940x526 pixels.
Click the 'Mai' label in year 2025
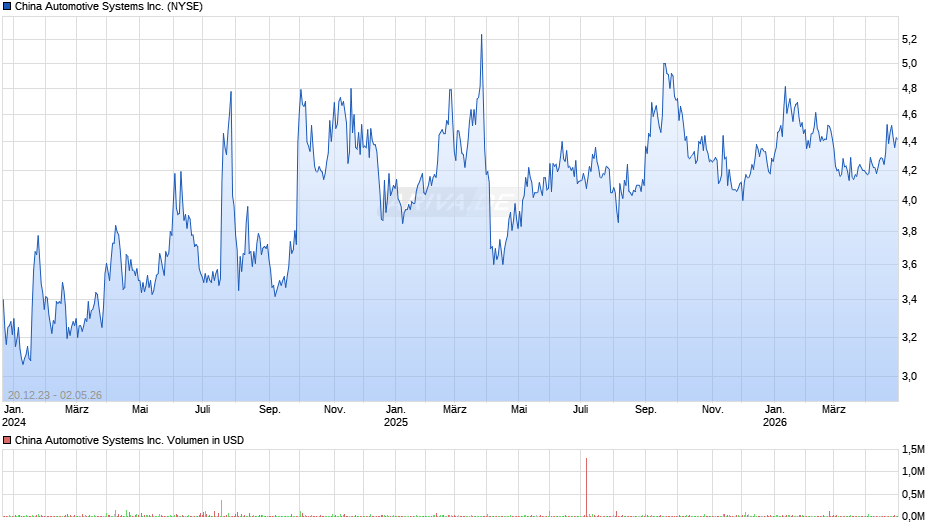(519, 409)
